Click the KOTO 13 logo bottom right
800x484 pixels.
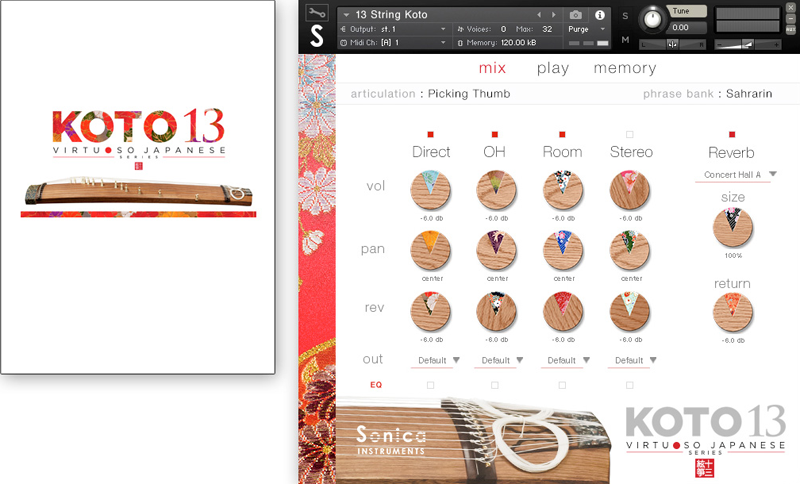point(705,428)
